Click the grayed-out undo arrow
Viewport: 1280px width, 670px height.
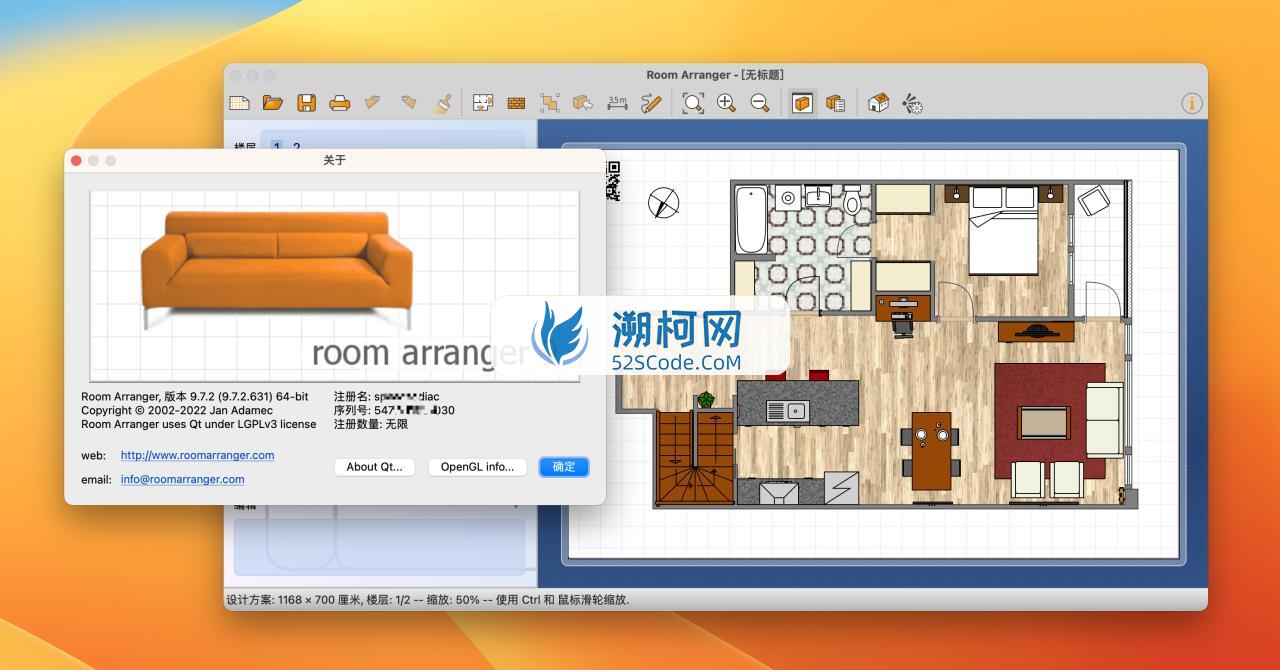point(373,103)
